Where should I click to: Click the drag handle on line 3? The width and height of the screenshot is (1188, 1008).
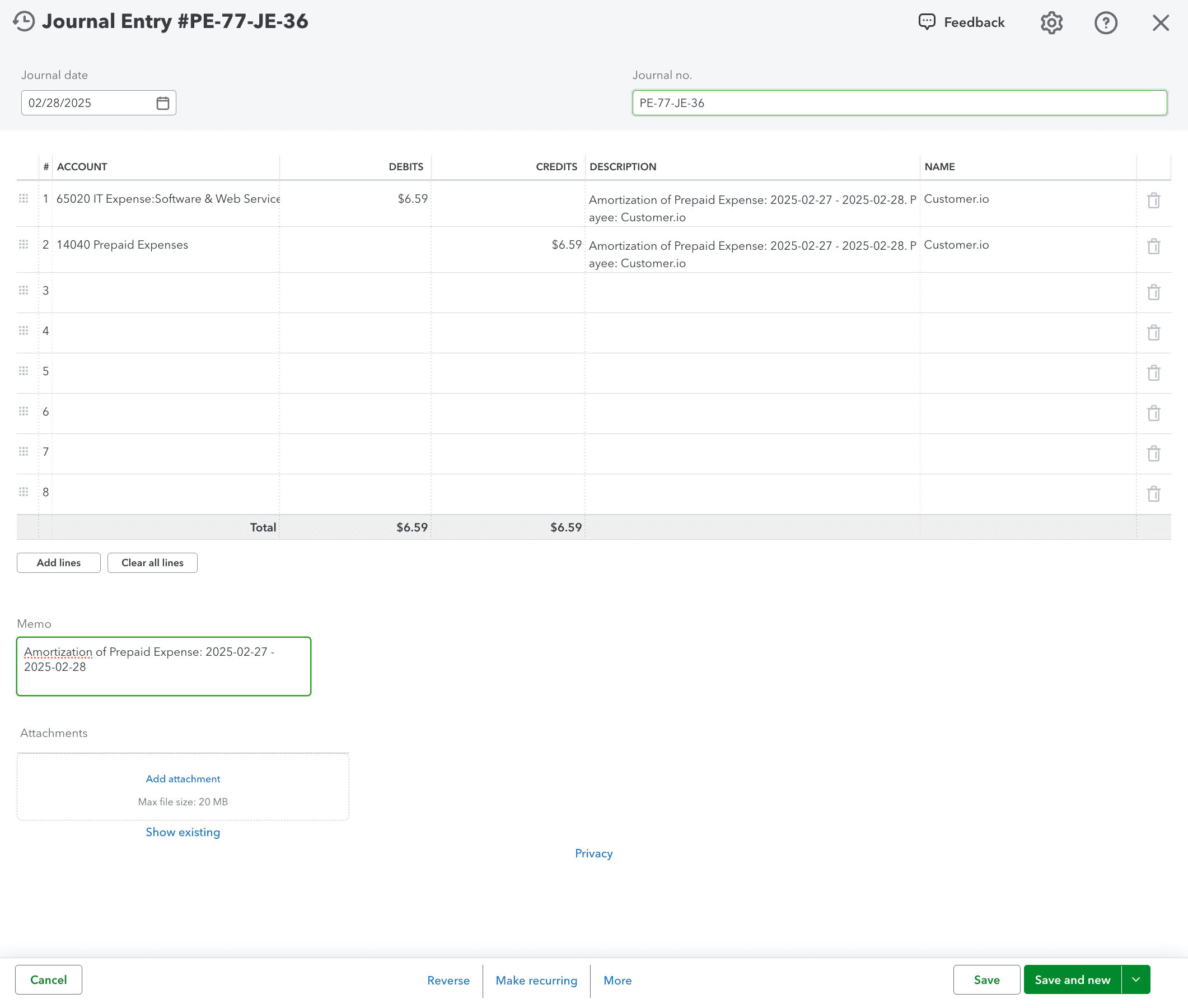click(24, 290)
